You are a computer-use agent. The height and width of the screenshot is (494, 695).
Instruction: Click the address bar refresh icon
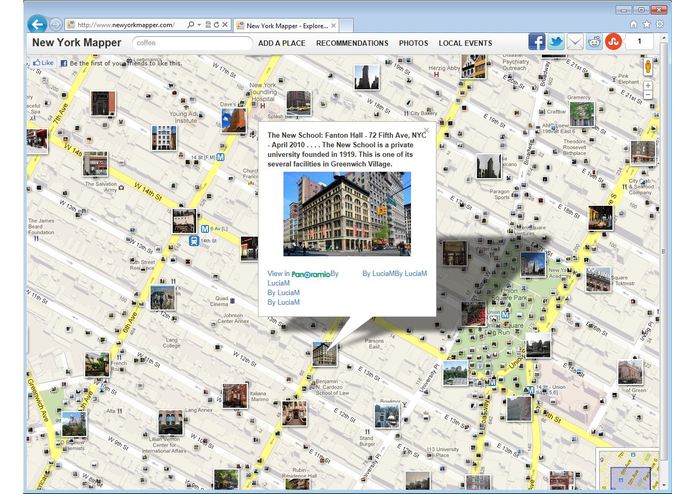pos(216,25)
